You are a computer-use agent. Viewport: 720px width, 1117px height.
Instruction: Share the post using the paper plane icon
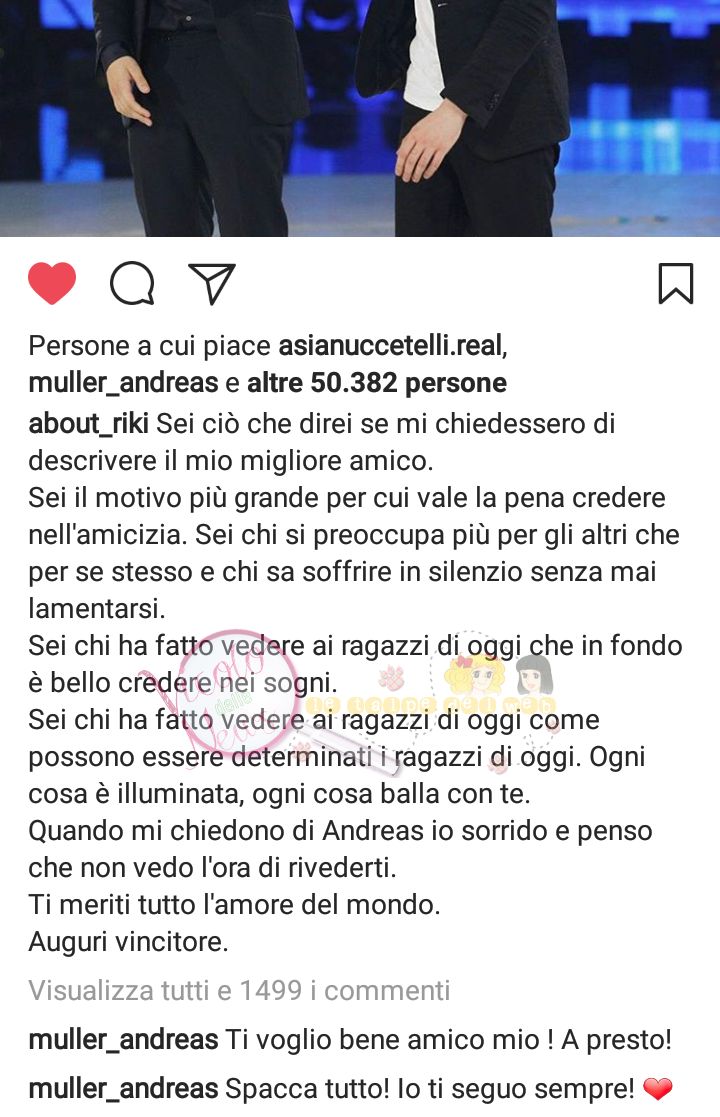point(212,284)
